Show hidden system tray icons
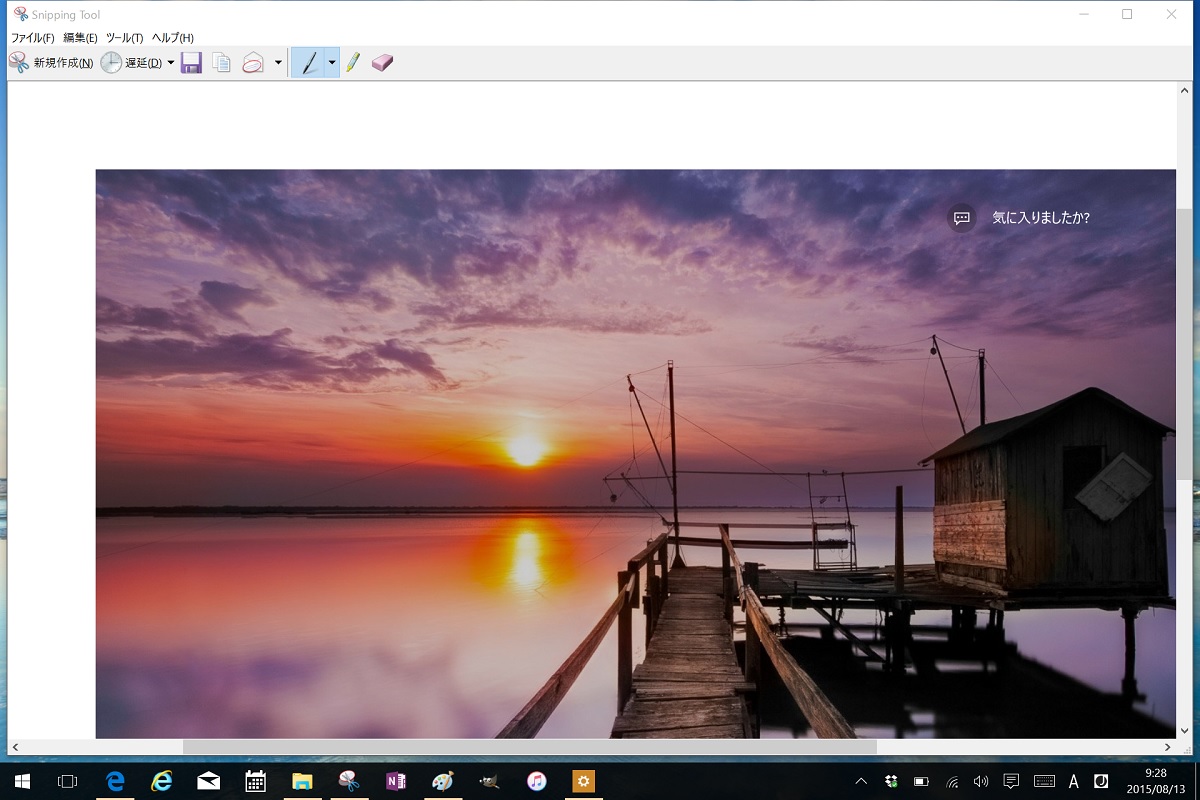 861,781
